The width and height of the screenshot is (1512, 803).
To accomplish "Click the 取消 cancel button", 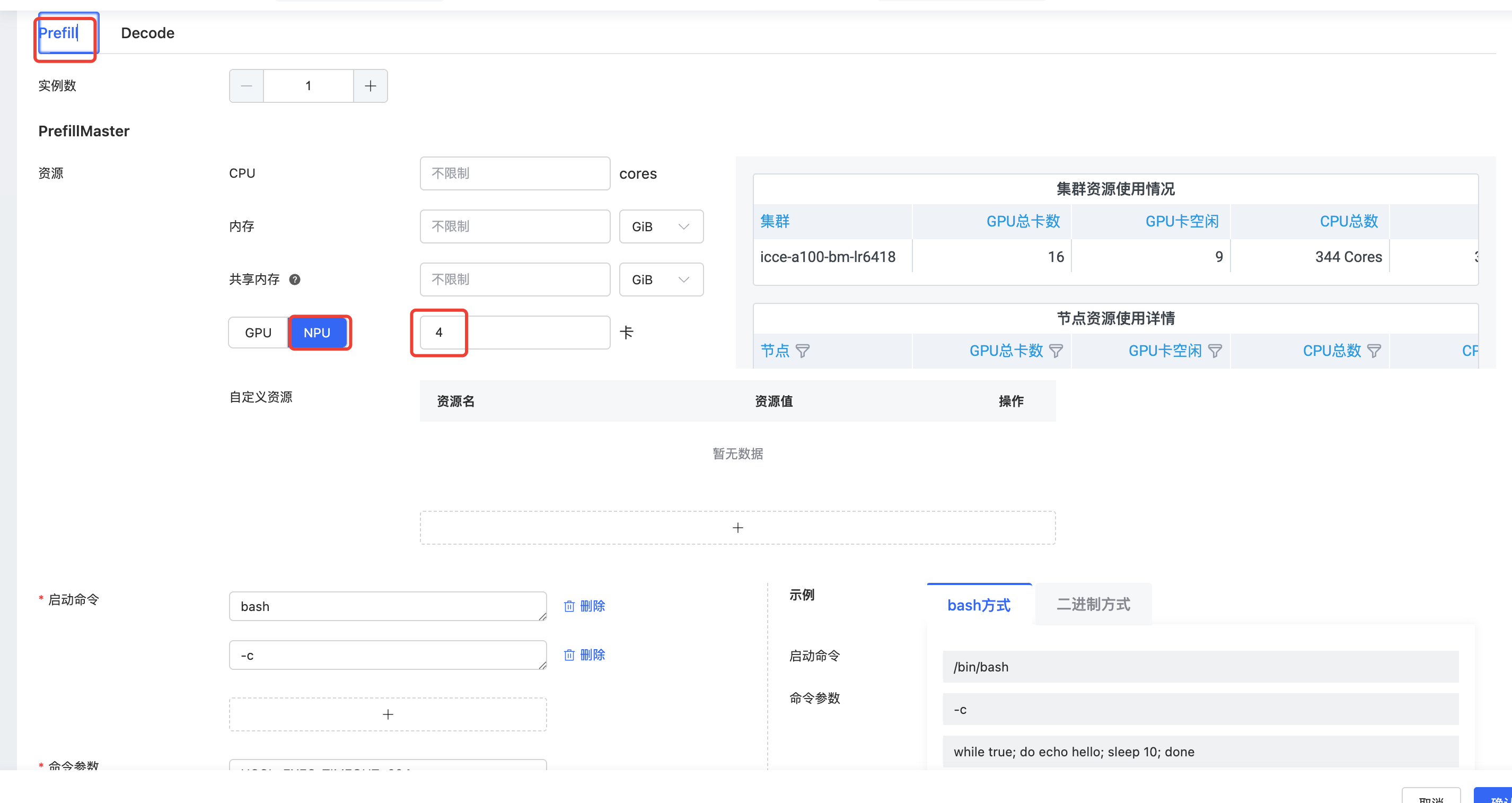I will [x=1430, y=797].
